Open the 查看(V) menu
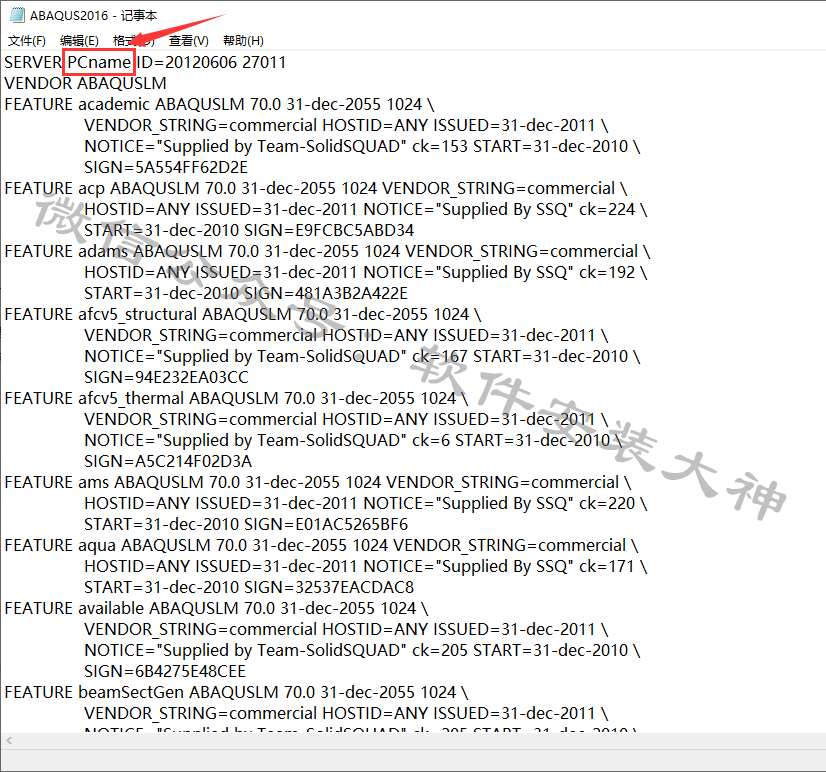 click(x=189, y=41)
